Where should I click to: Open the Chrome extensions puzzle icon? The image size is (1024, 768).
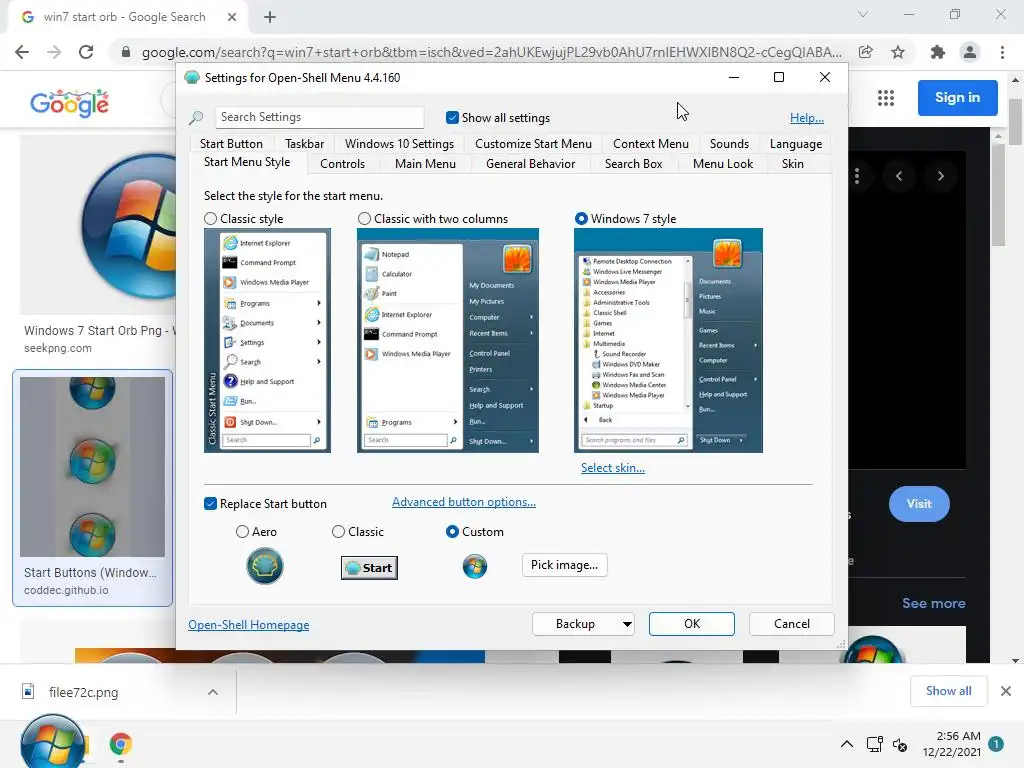click(x=938, y=52)
